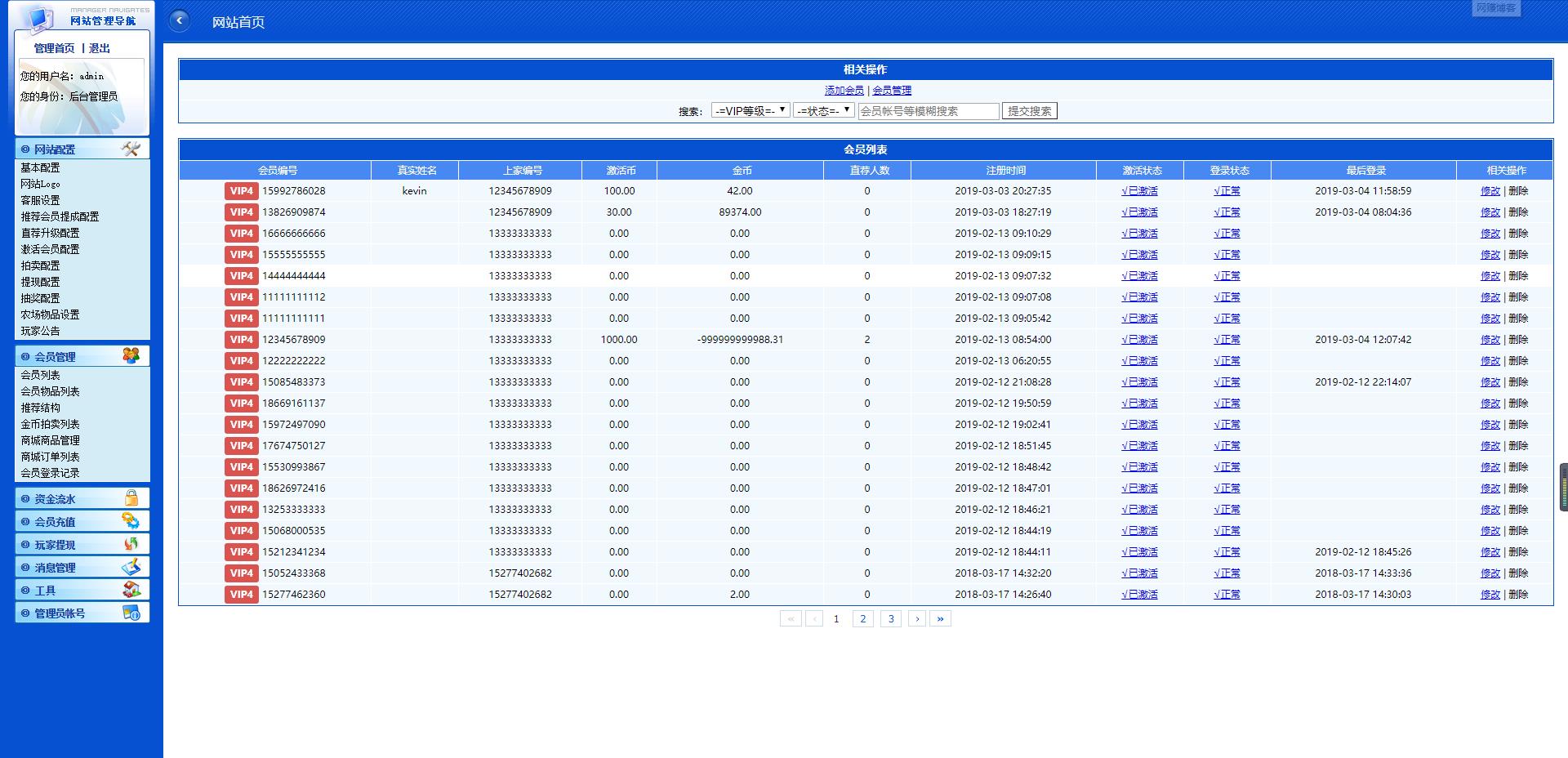Click real name kevin cell
The height and width of the screenshot is (758, 1568).
click(x=414, y=190)
